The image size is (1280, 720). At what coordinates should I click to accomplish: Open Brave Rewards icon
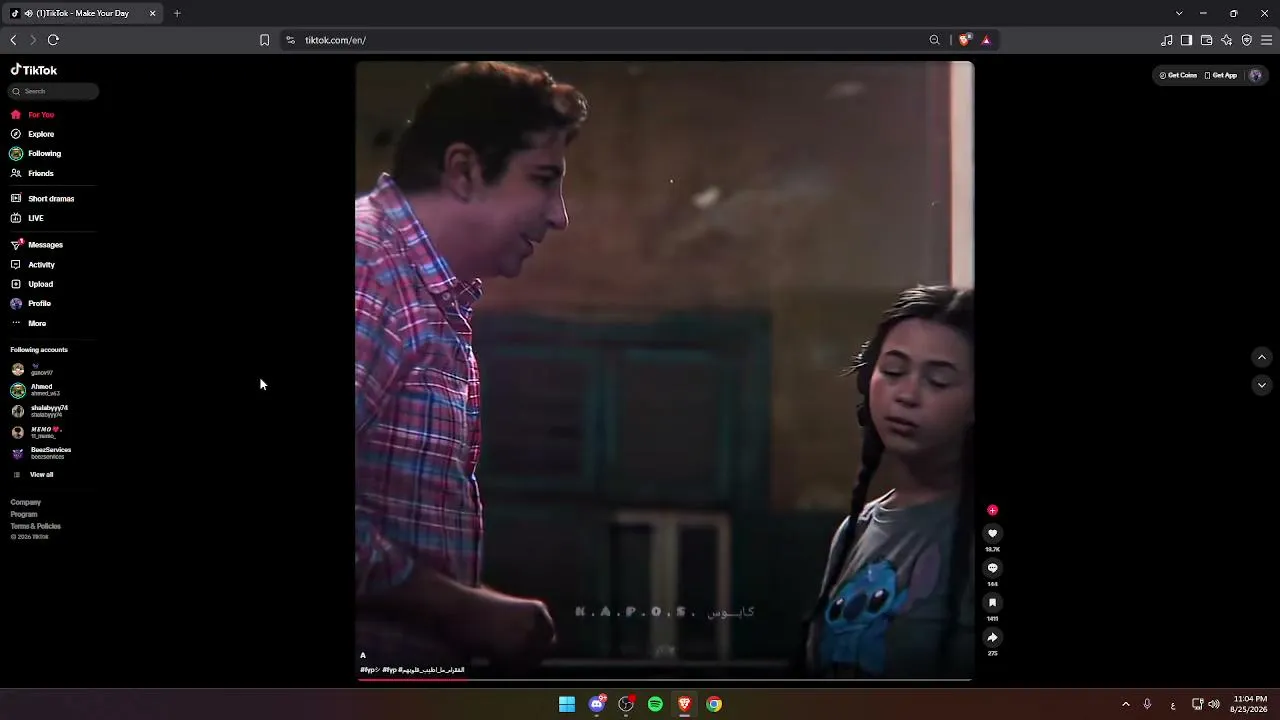point(986,40)
